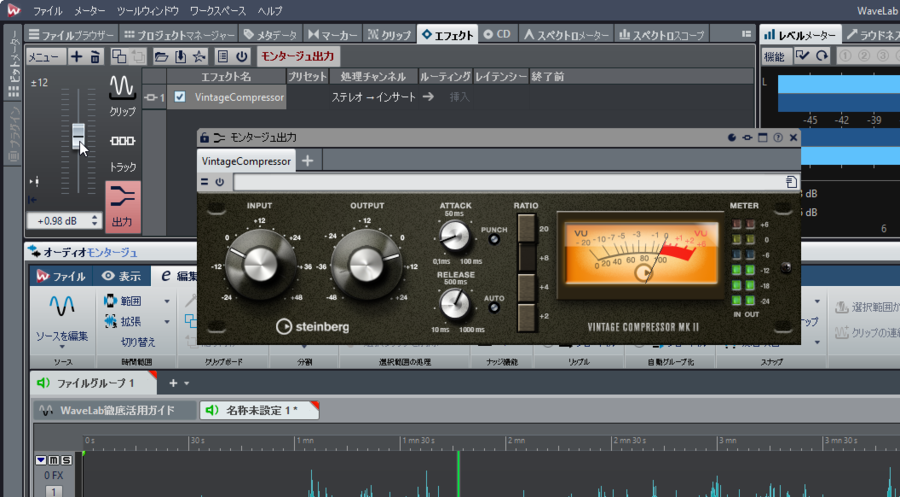The width and height of the screenshot is (900, 497).
Task: Click the +0.98 dB gain stepper arrows
Action: 94,220
